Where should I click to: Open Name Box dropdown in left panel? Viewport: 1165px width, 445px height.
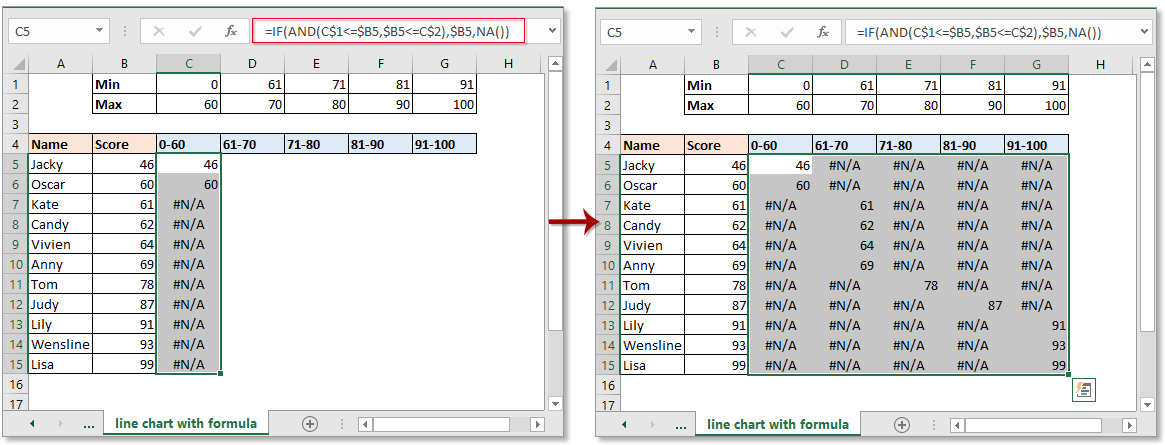click(98, 32)
